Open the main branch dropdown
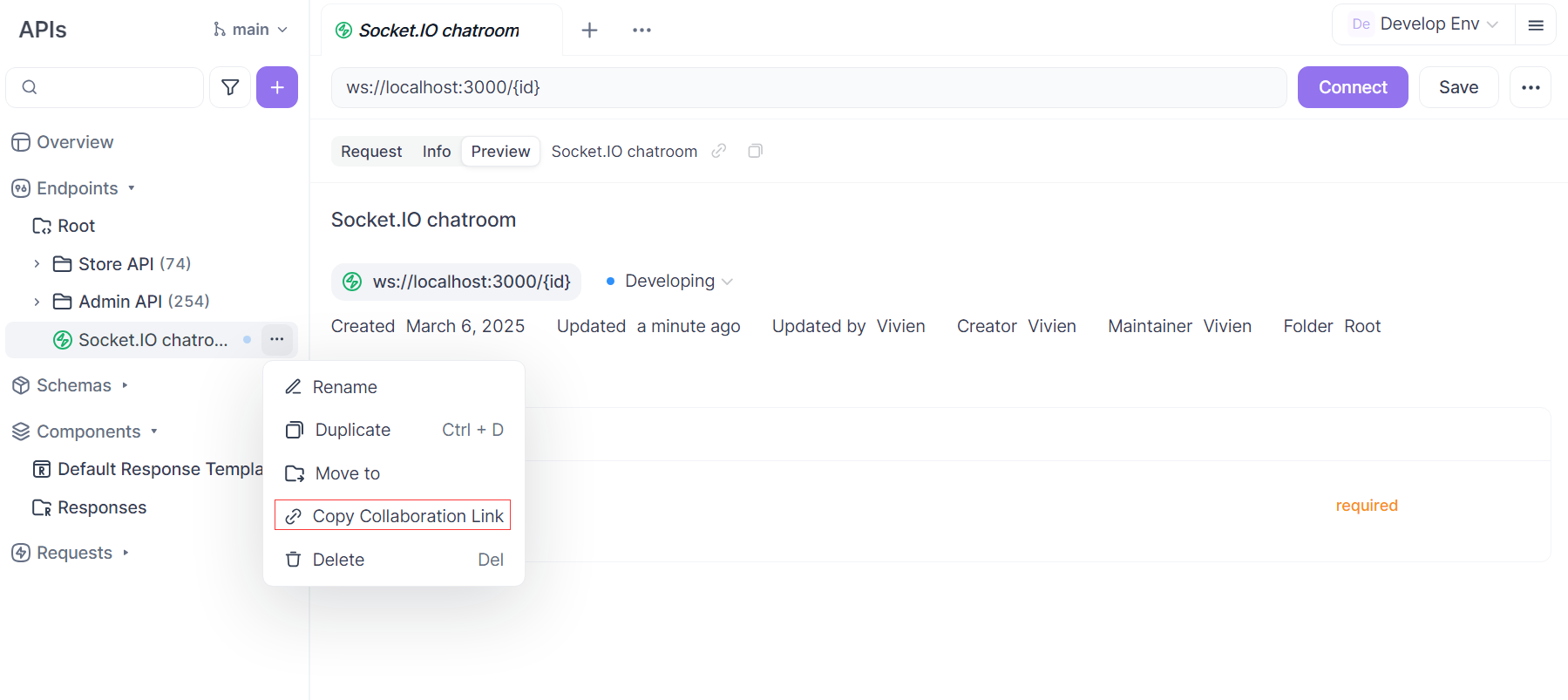The image size is (1568, 700). click(250, 30)
